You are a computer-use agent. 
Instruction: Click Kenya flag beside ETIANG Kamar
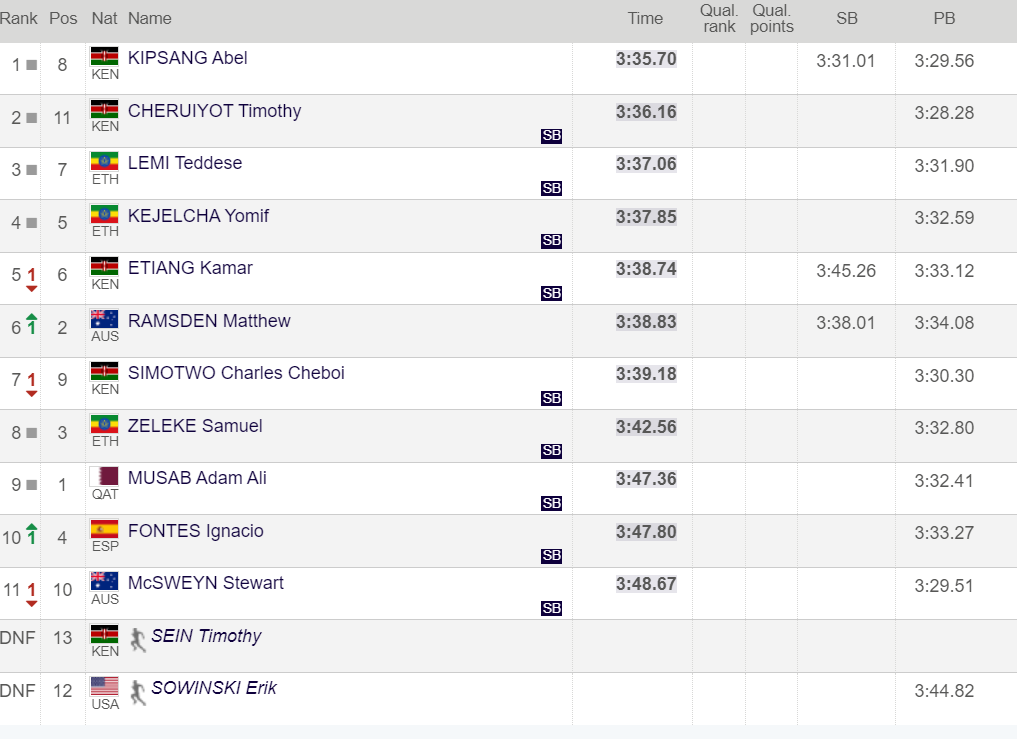pyautogui.click(x=104, y=267)
